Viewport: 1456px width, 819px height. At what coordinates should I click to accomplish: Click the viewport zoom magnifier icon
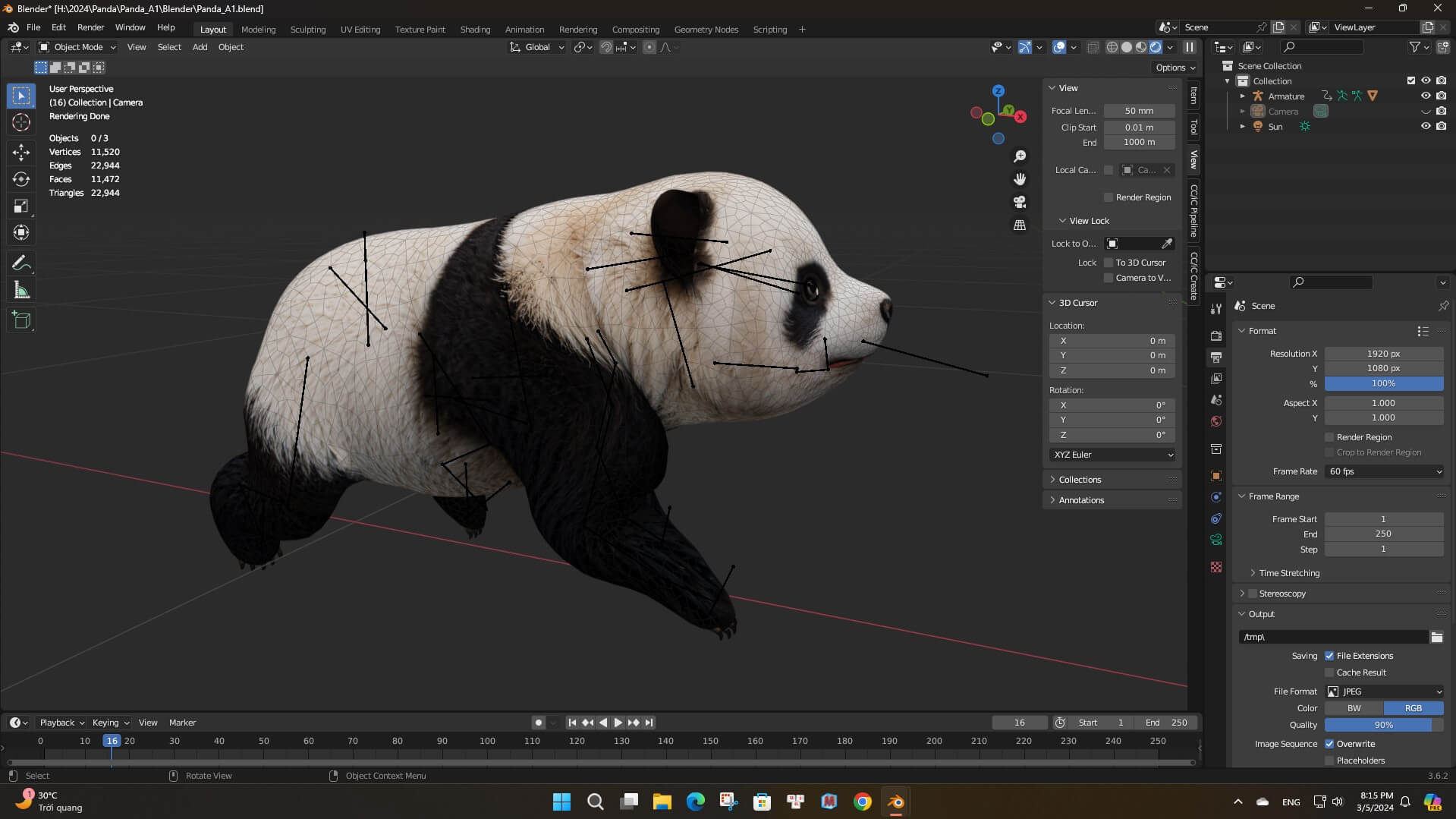point(1020,156)
